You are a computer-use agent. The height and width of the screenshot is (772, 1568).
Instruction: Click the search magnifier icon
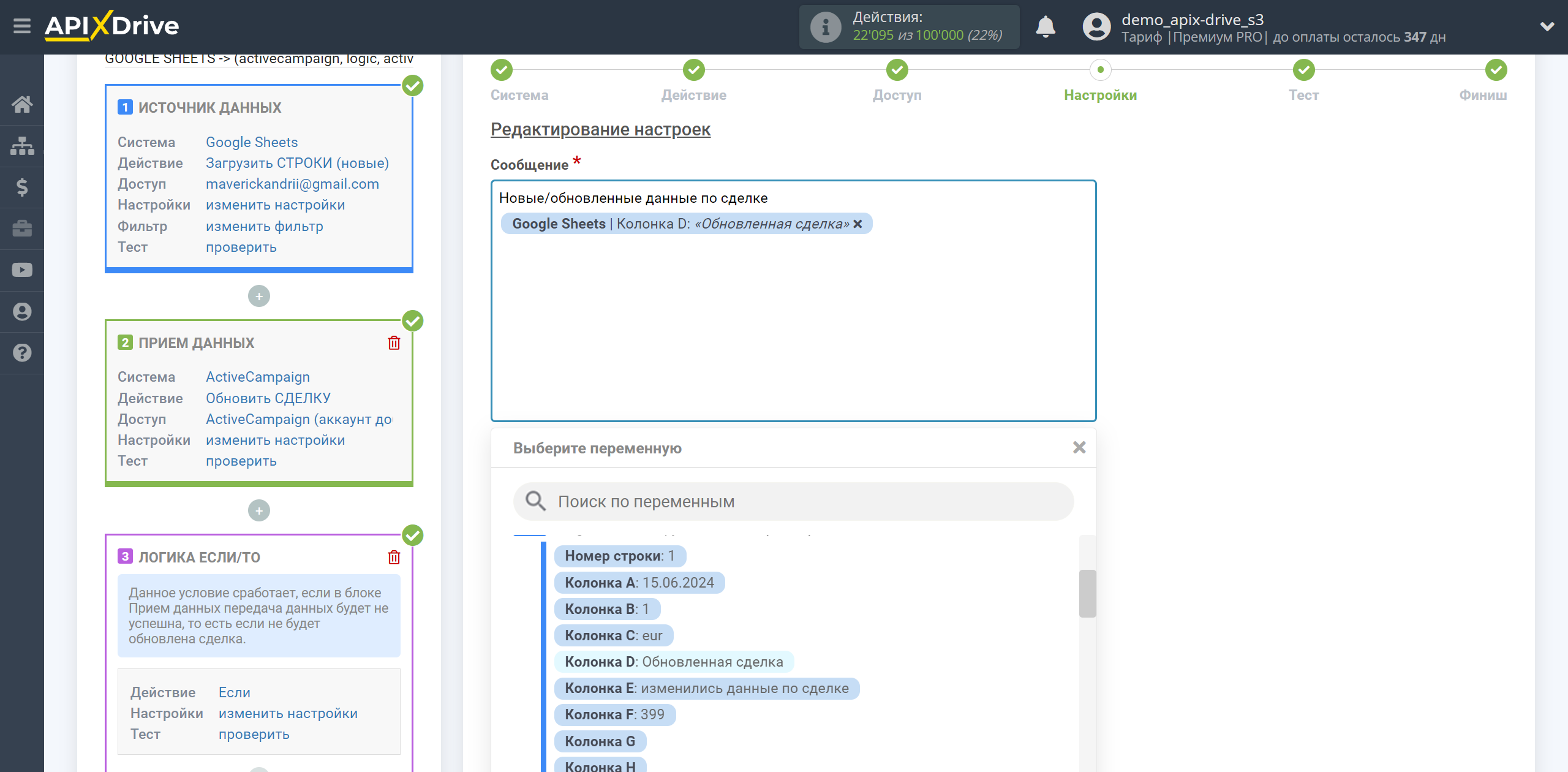(x=535, y=501)
